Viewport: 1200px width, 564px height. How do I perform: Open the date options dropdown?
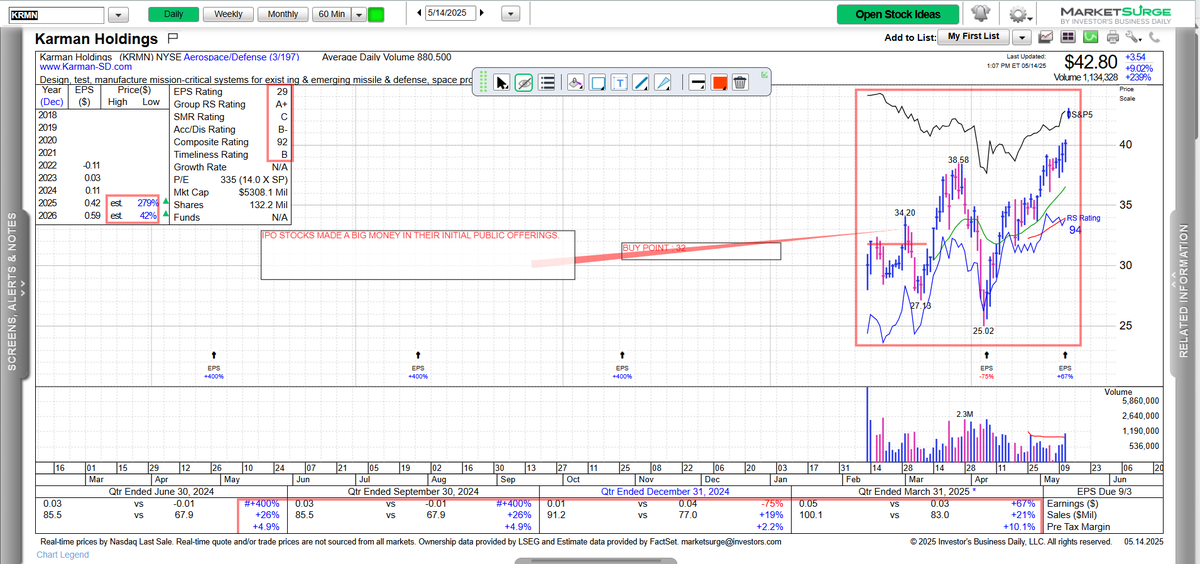click(510, 15)
